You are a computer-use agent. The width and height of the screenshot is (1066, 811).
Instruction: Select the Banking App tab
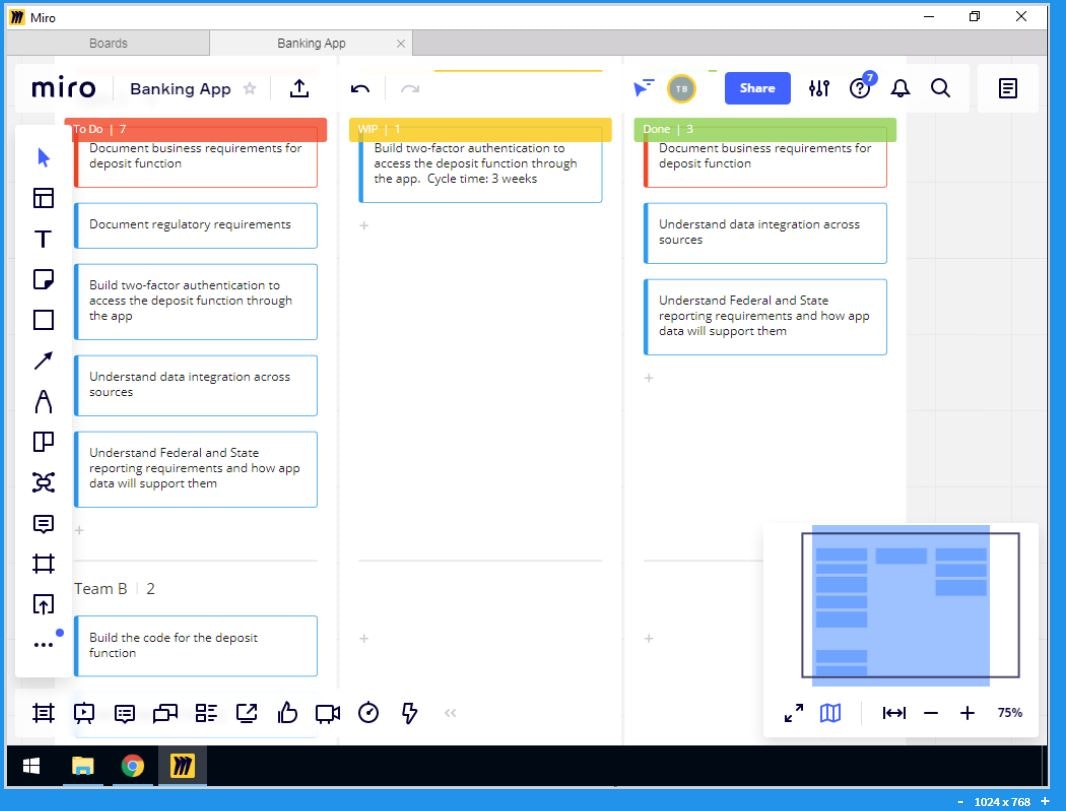click(311, 43)
